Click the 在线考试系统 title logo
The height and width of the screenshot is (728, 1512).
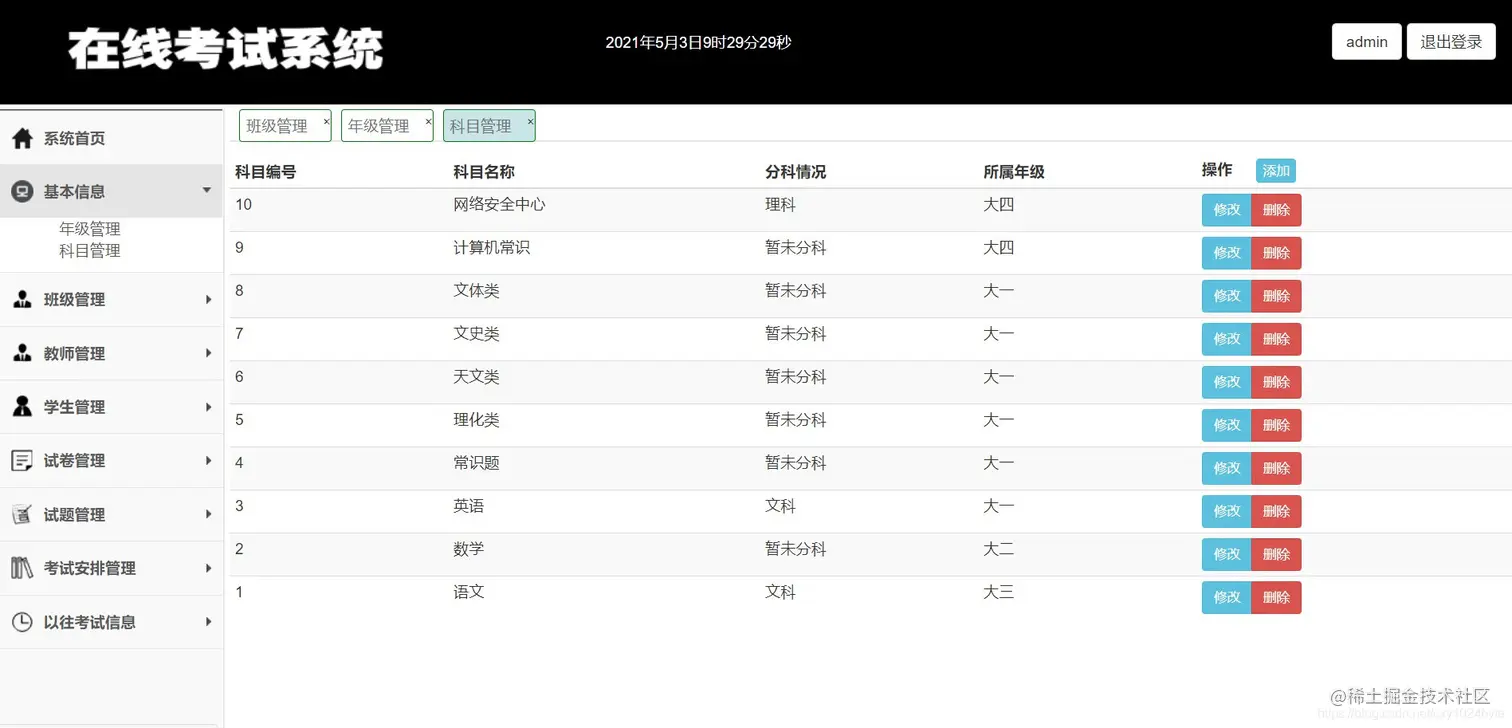coord(226,48)
